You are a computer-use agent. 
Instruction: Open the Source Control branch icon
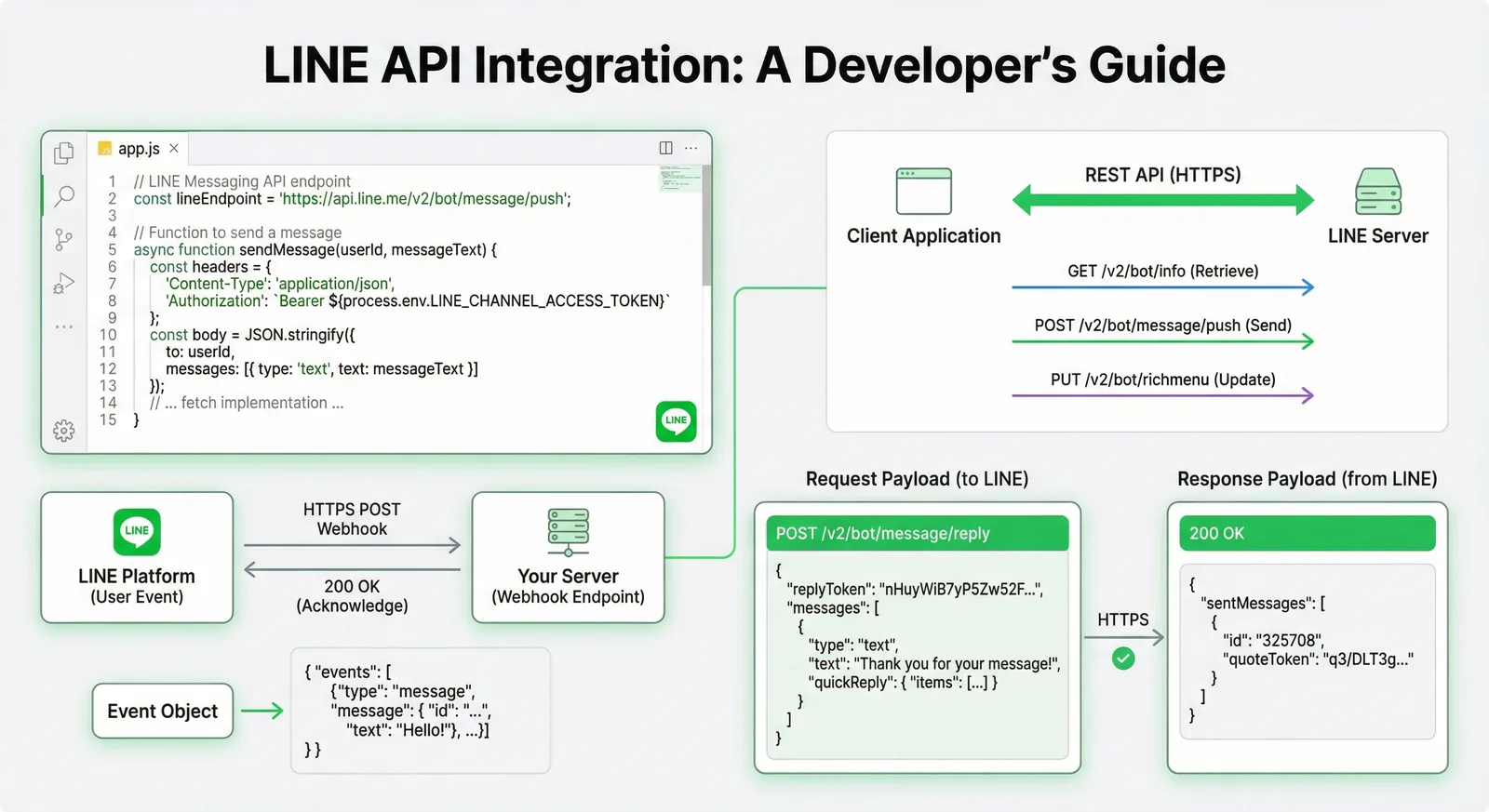pyautogui.click(x=63, y=240)
